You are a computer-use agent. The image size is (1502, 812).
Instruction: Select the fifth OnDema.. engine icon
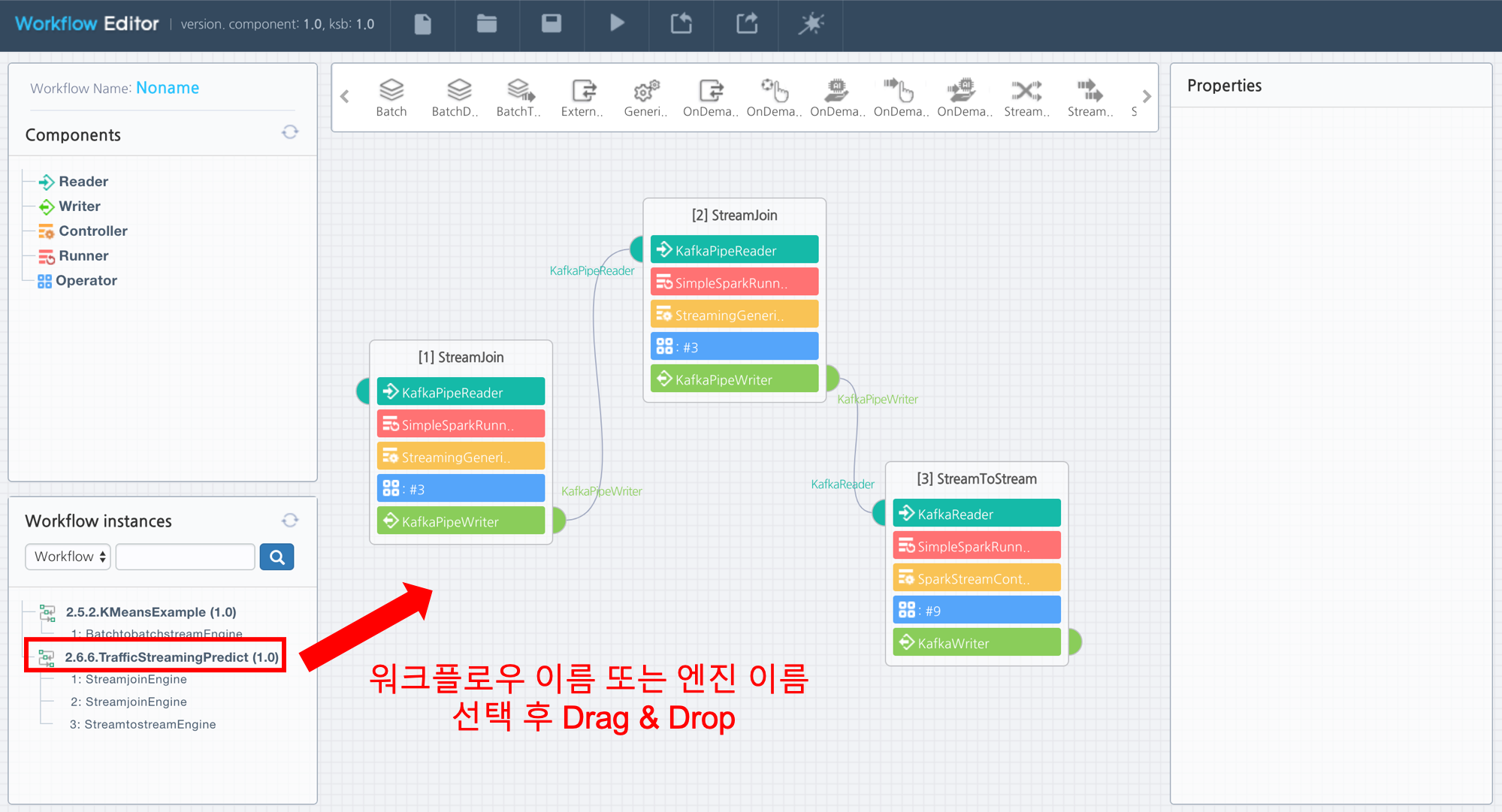click(965, 98)
